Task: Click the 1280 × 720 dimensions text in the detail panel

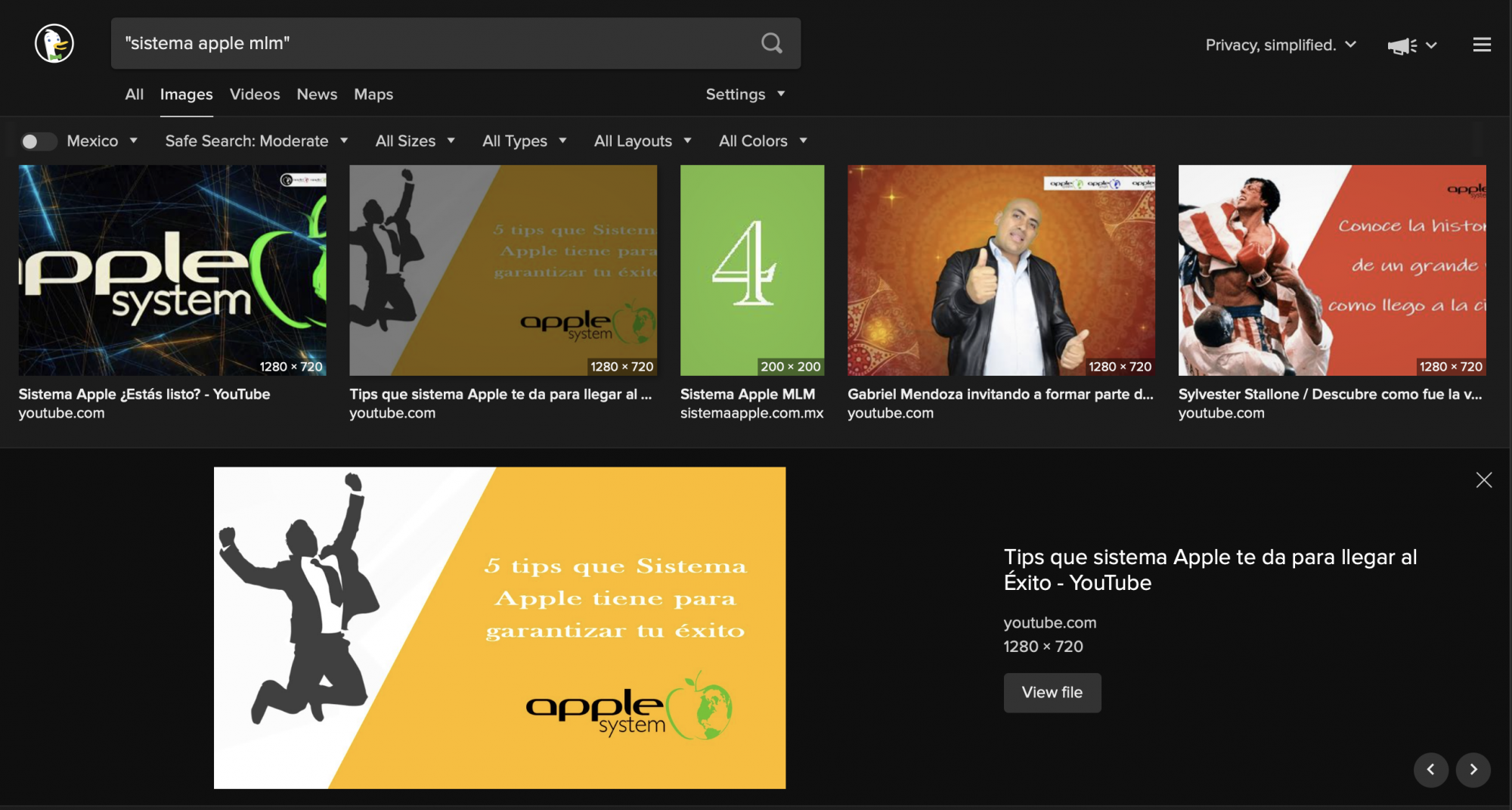Action: click(x=1043, y=647)
